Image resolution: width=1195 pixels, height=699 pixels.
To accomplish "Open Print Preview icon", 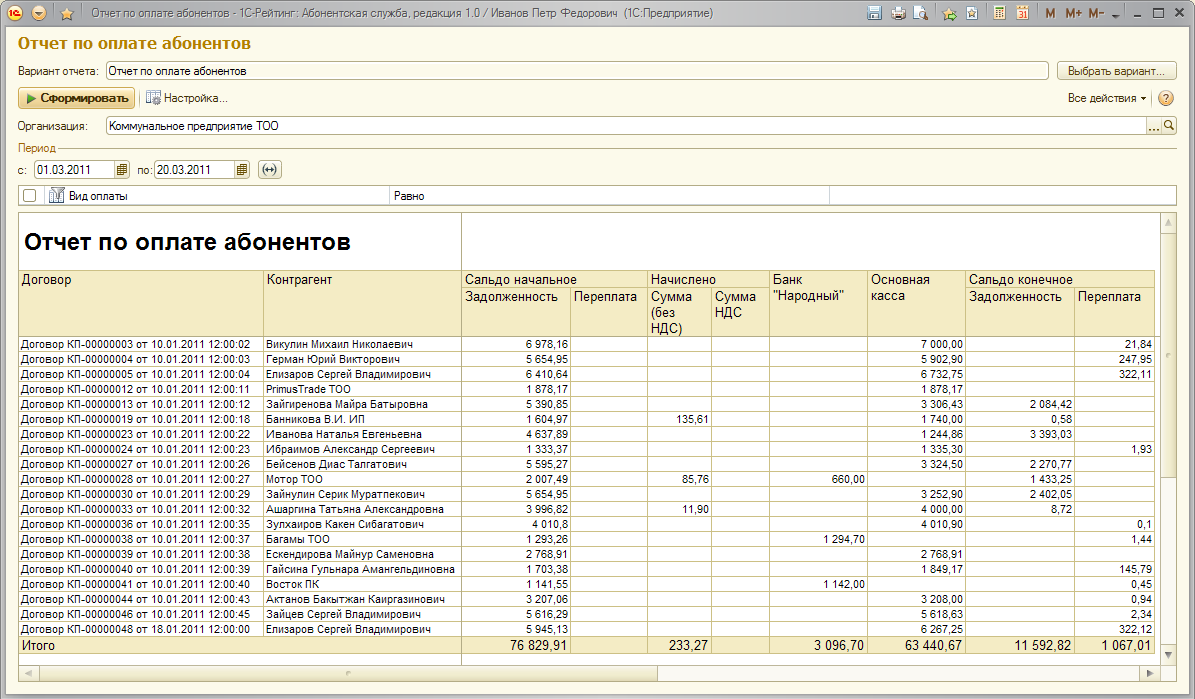I will (920, 14).
